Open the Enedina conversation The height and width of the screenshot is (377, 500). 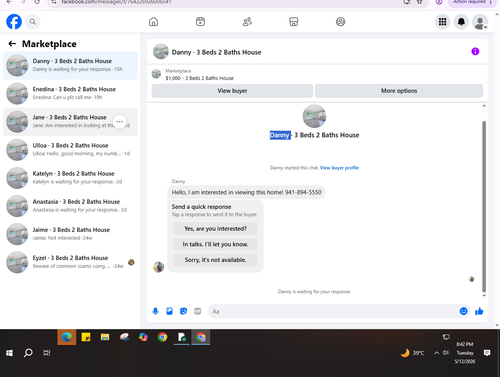coord(70,93)
